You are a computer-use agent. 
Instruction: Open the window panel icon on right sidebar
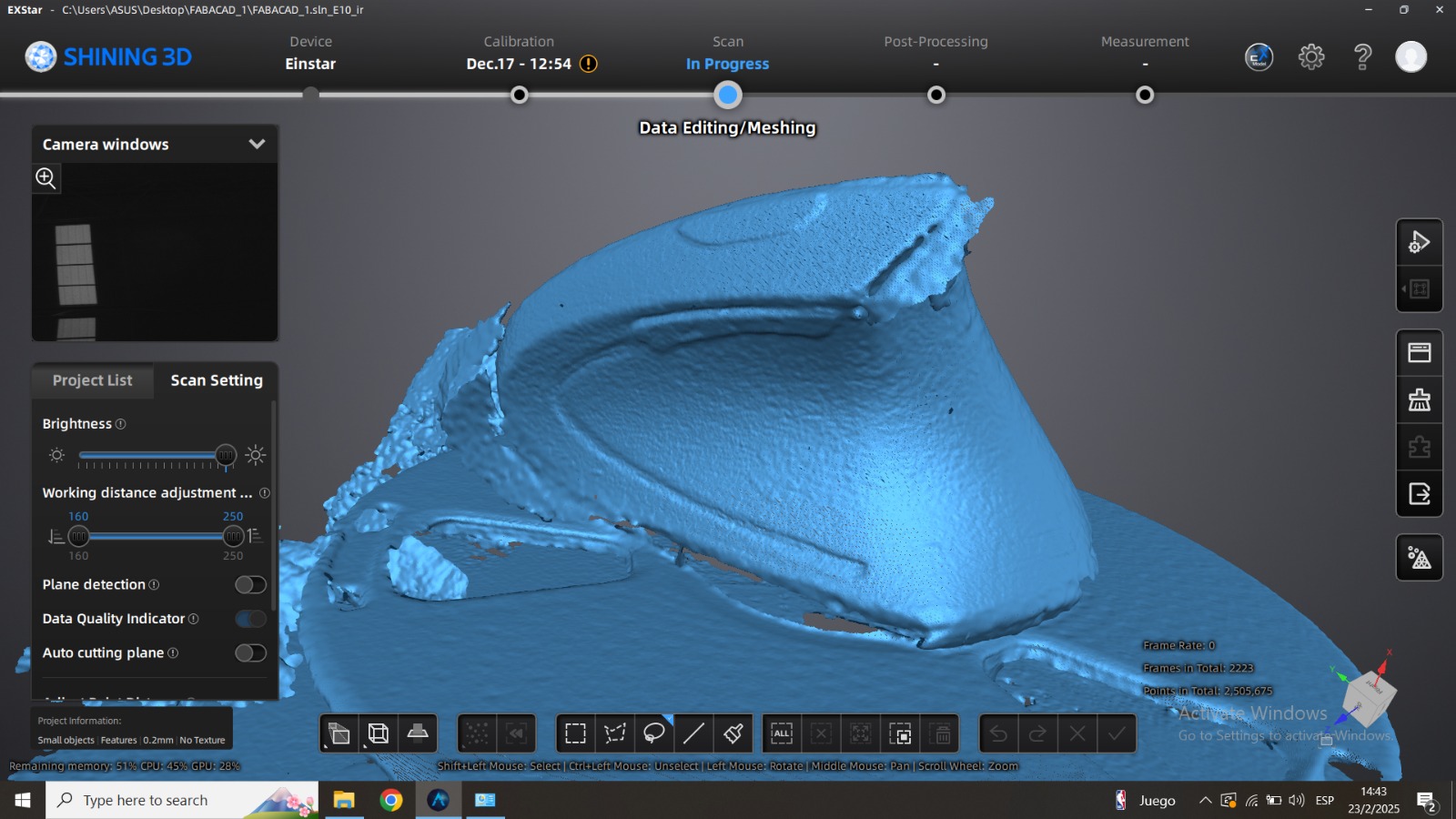pos(1420,352)
